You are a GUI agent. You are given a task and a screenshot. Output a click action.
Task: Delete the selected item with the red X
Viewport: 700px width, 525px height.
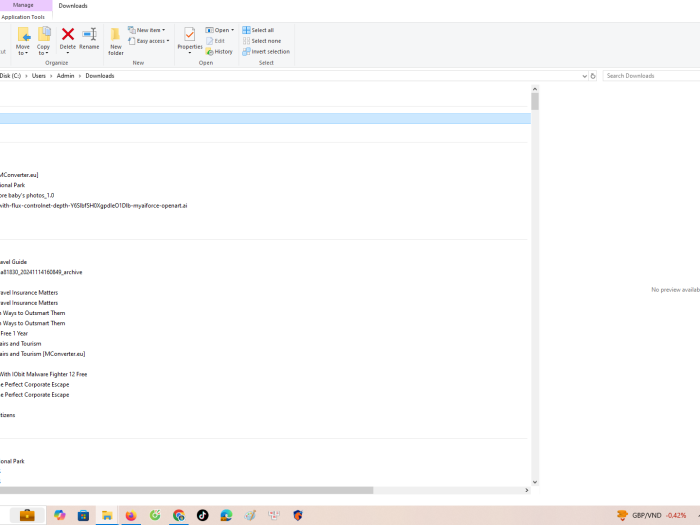68,39
